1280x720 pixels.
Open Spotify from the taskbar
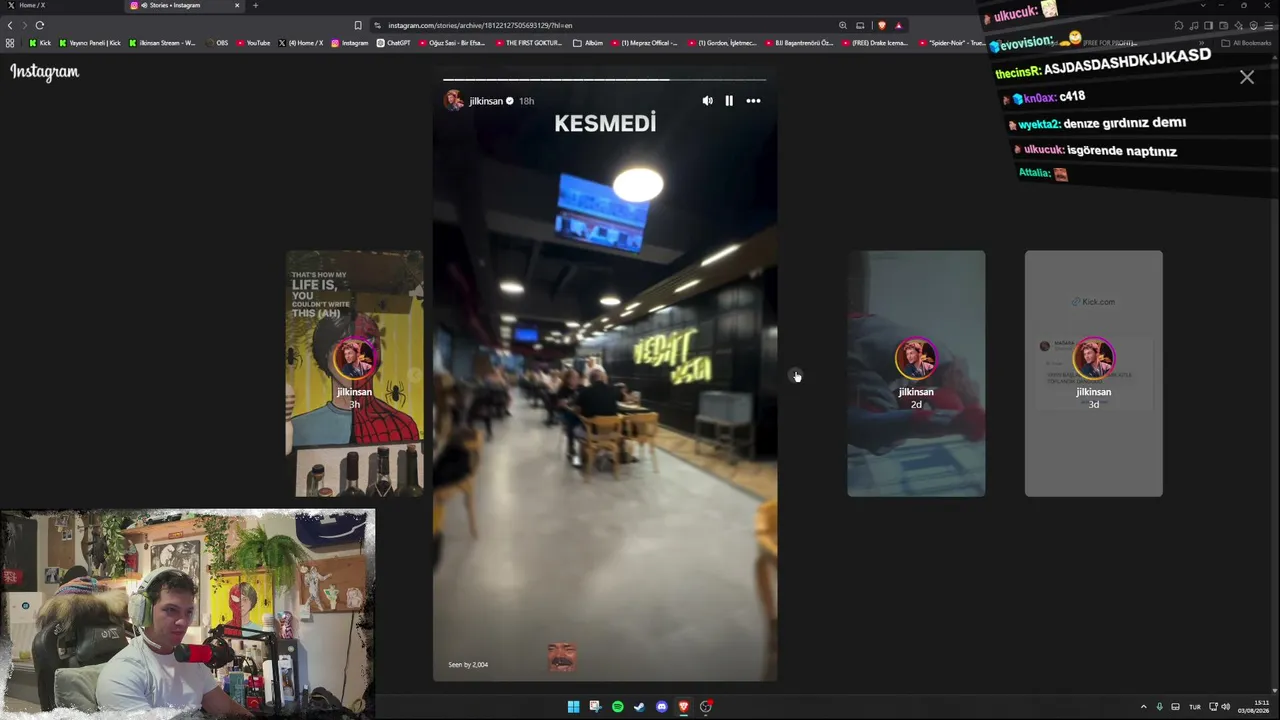[x=617, y=707]
